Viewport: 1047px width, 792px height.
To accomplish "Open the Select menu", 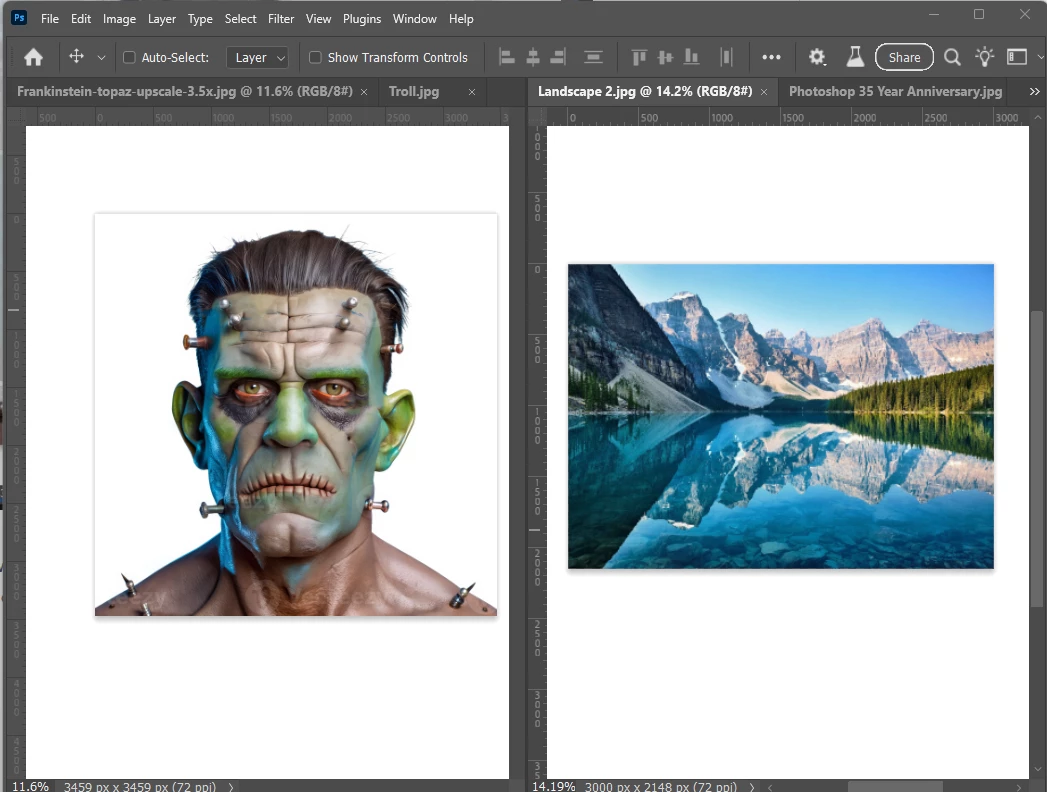I will click(240, 19).
